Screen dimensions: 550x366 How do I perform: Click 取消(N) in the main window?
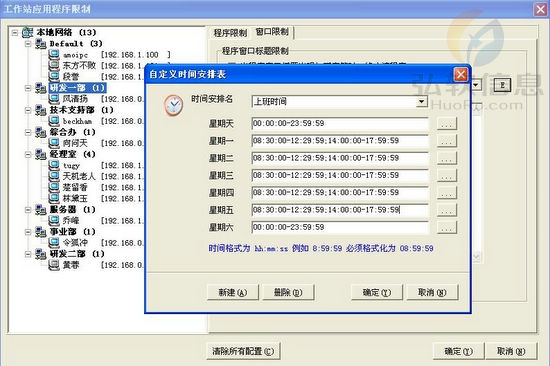[x=511, y=351]
